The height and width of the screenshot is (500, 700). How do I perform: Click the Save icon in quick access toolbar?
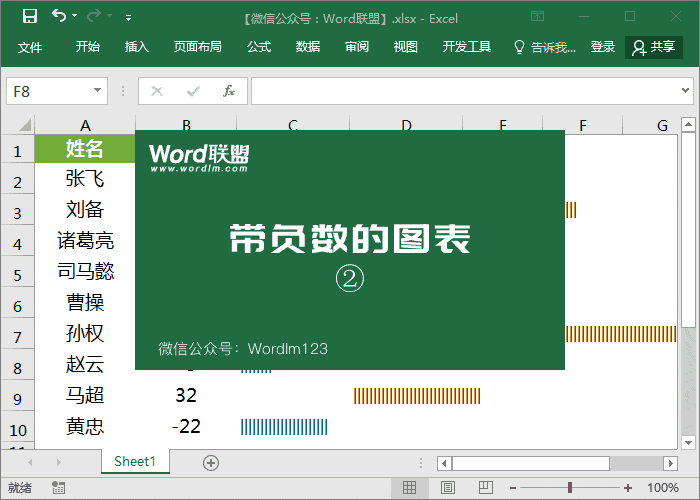29,17
